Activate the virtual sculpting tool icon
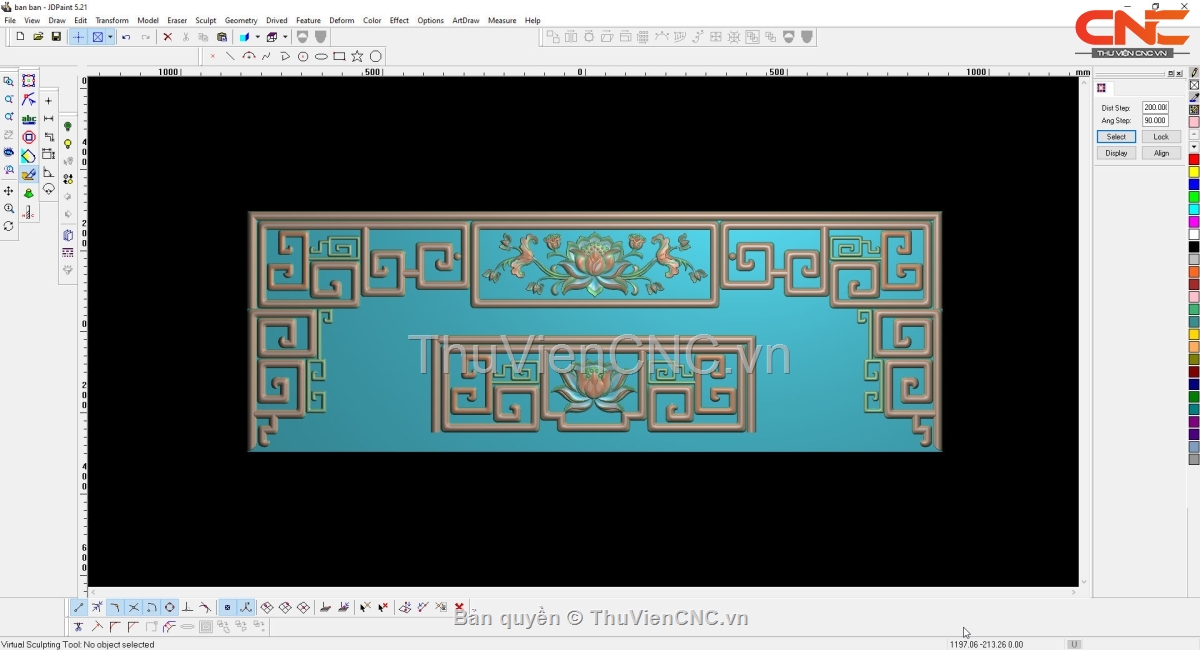This screenshot has width=1200, height=650. [29, 175]
